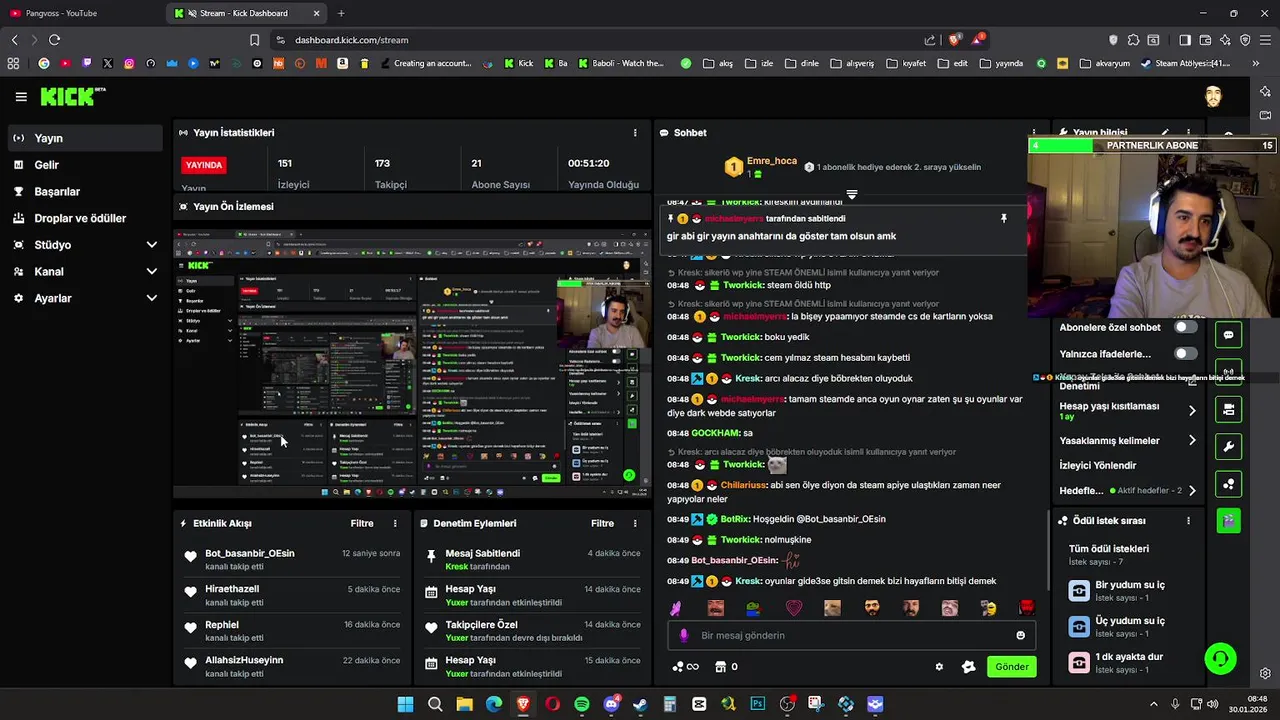1280x720 pixels.
Task: Open the Mesaj Sabitlendi moderation entry
Action: [x=532, y=559]
